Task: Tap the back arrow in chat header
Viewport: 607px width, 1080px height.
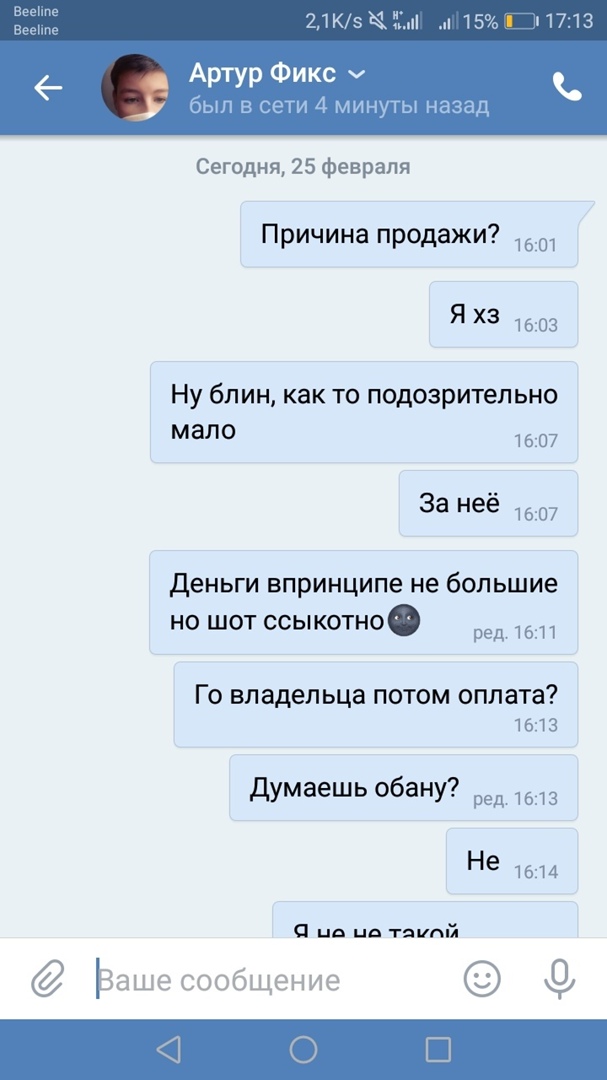Action: click(48, 87)
